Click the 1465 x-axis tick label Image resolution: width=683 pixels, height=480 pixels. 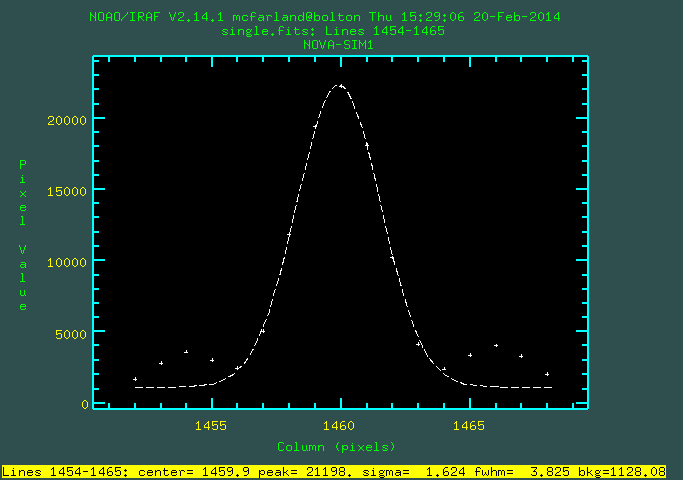tap(470, 425)
